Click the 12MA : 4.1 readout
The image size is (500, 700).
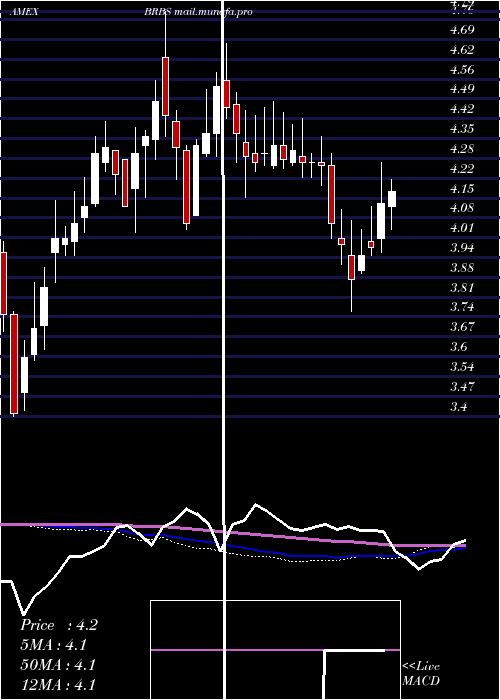tap(58, 685)
